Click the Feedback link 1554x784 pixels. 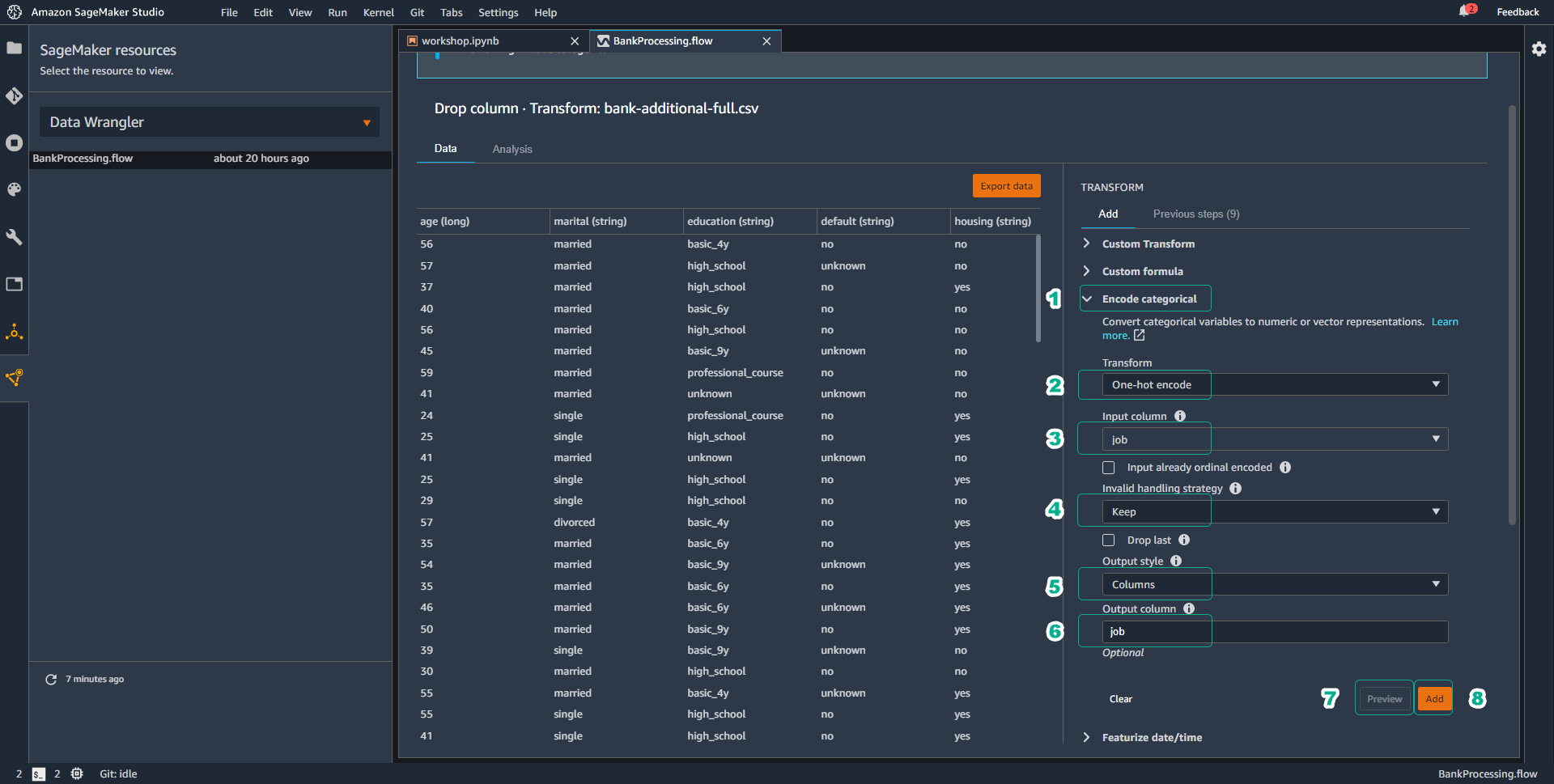1518,12
